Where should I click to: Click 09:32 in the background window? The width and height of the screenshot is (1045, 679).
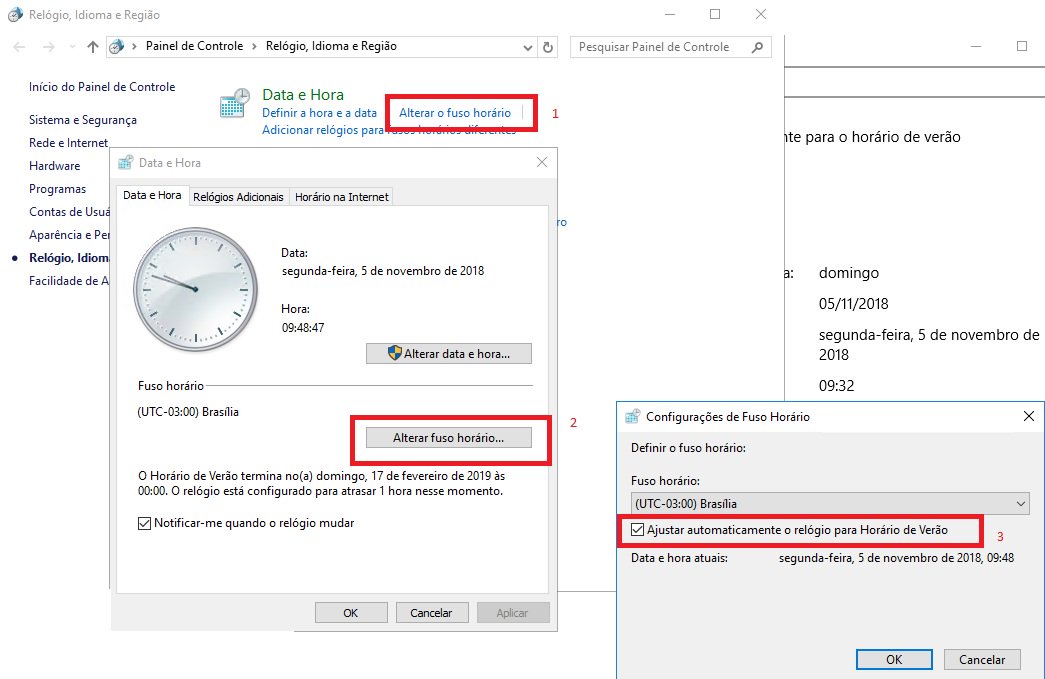click(836, 386)
